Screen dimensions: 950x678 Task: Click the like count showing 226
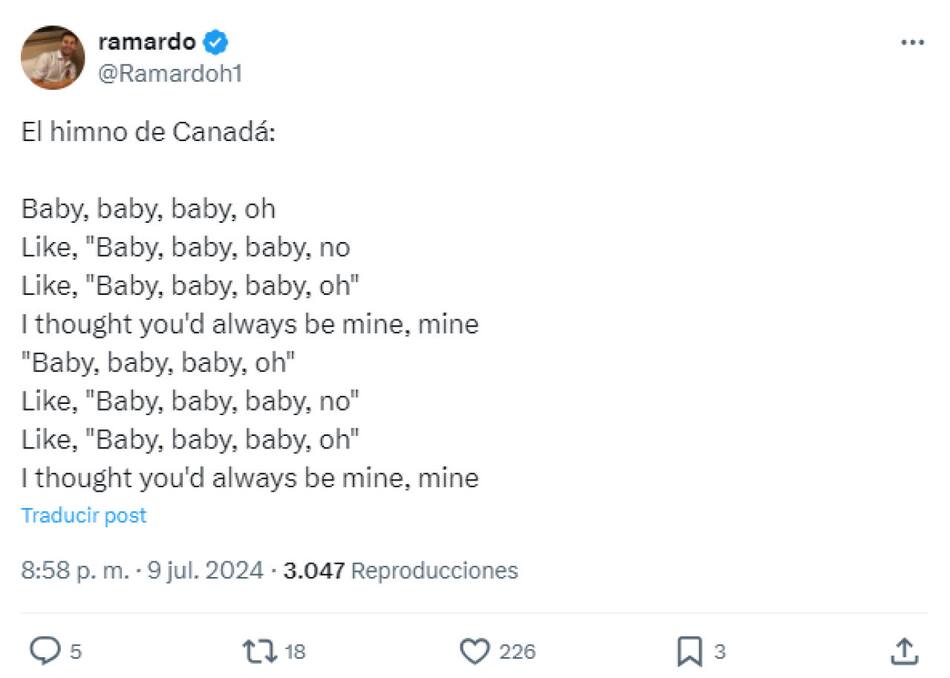click(517, 652)
